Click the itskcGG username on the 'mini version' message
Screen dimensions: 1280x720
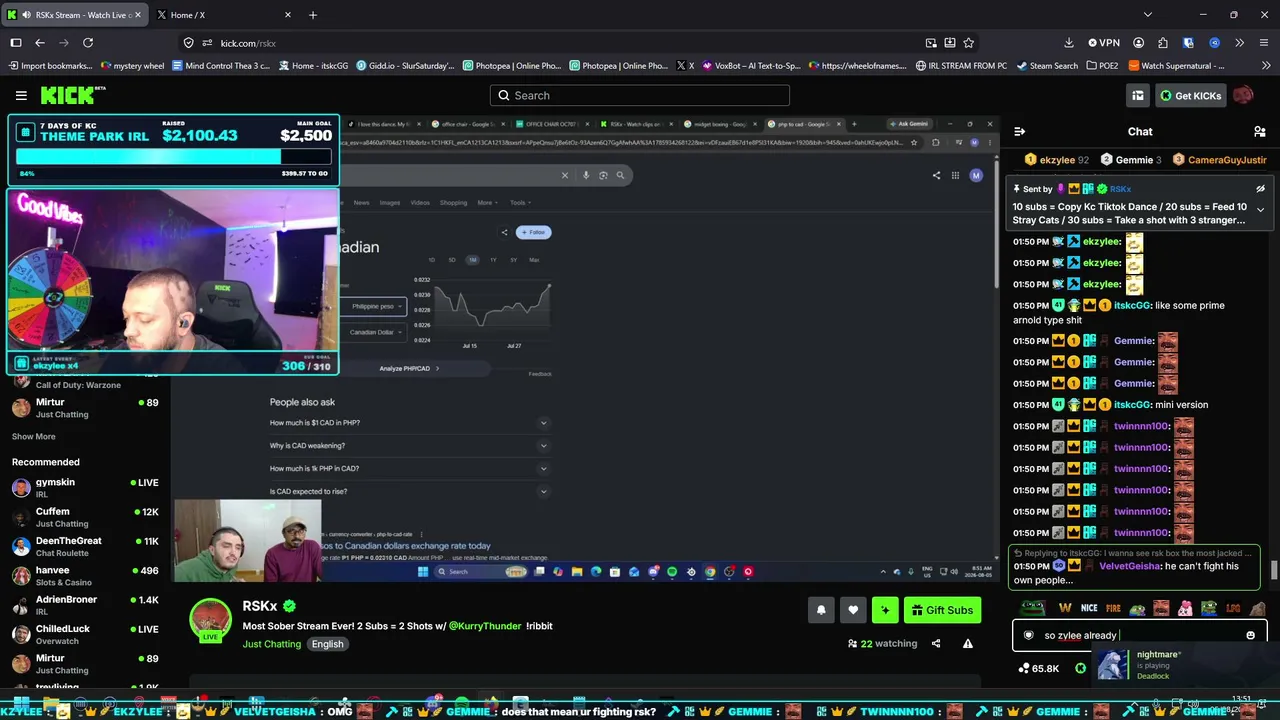click(x=1132, y=405)
